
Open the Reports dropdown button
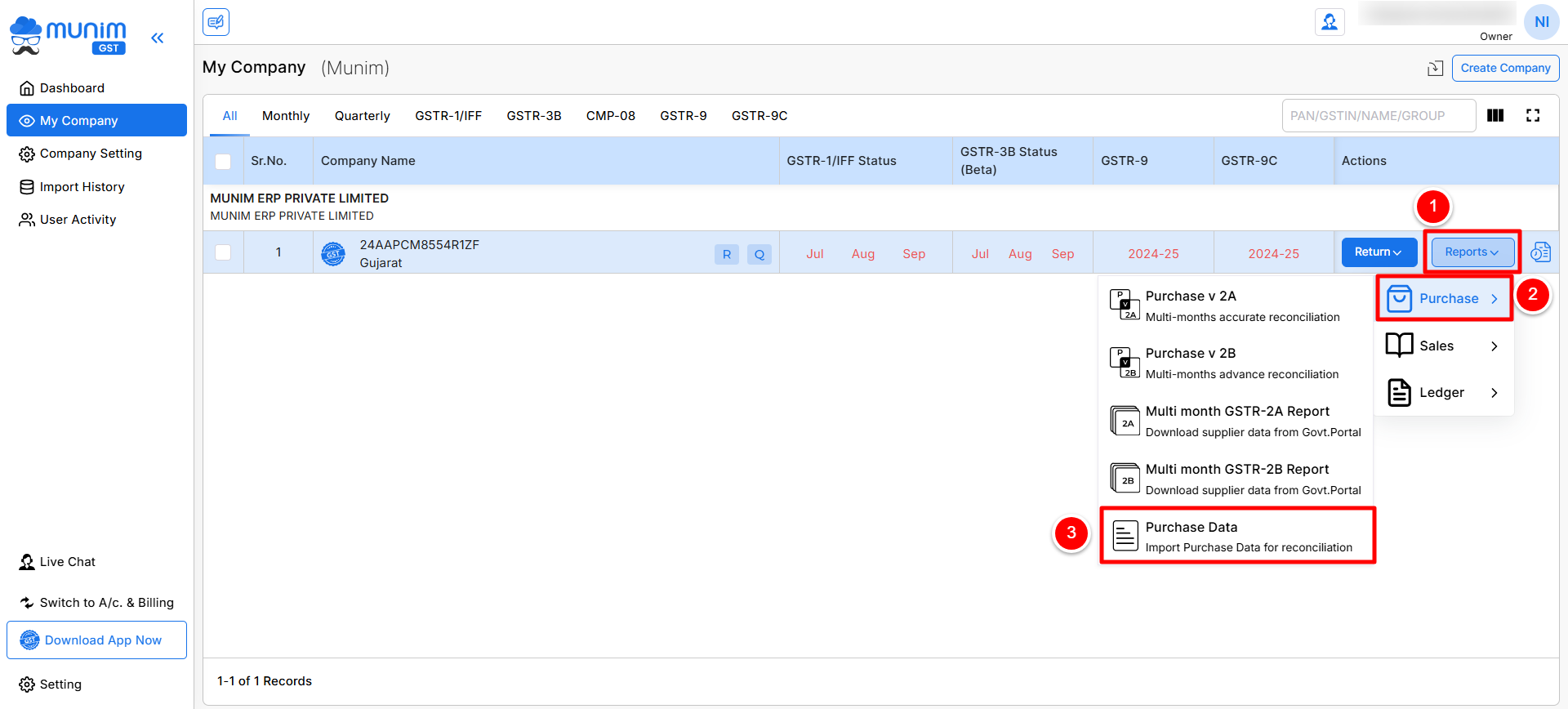tap(1472, 252)
